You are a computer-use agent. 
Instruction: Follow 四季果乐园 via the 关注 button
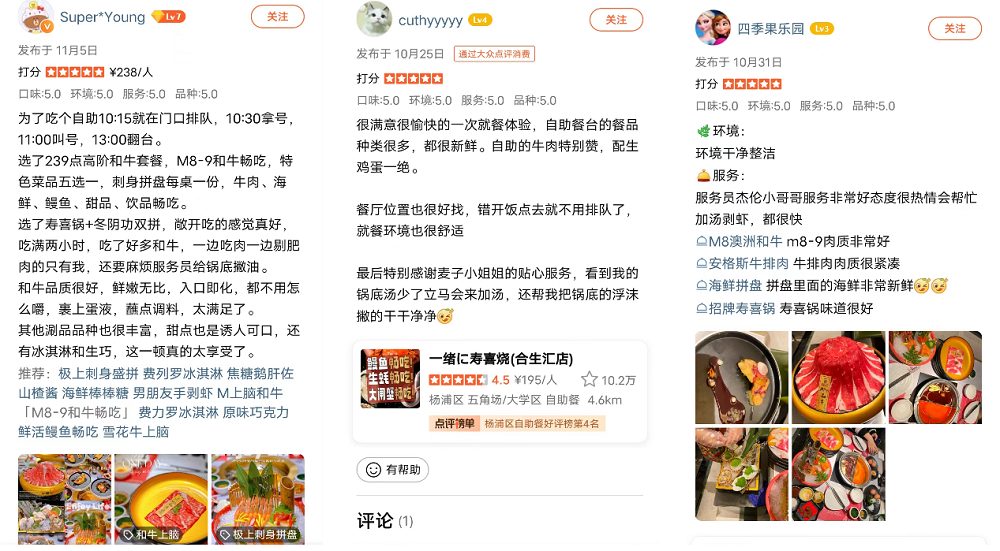click(954, 29)
